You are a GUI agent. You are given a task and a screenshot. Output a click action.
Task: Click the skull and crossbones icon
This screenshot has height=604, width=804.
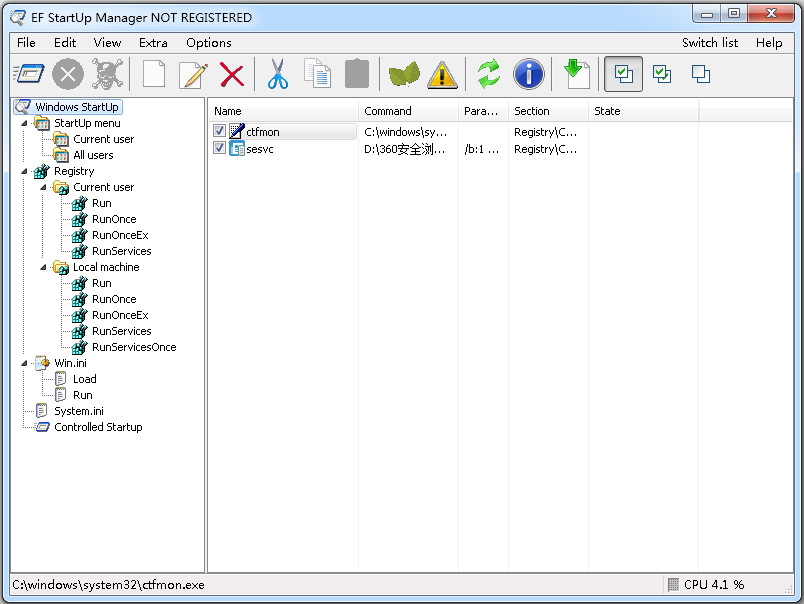pos(108,74)
